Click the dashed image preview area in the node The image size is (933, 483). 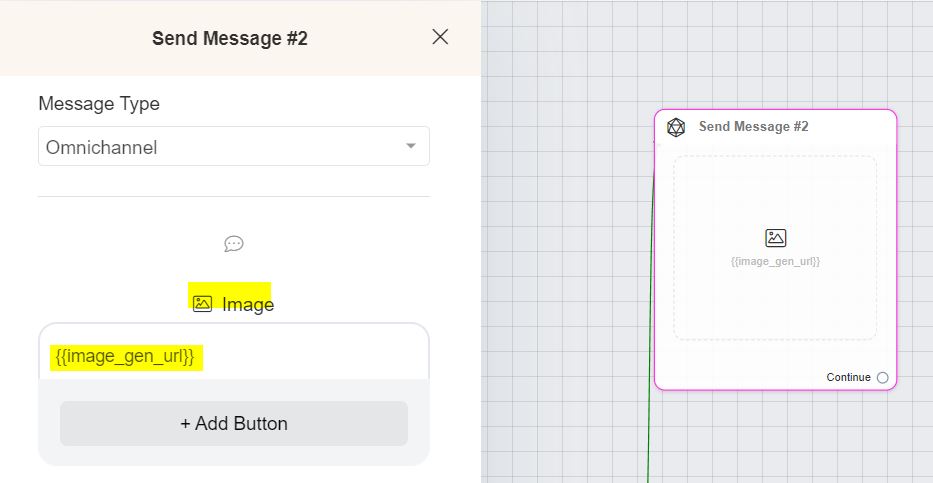[x=775, y=248]
